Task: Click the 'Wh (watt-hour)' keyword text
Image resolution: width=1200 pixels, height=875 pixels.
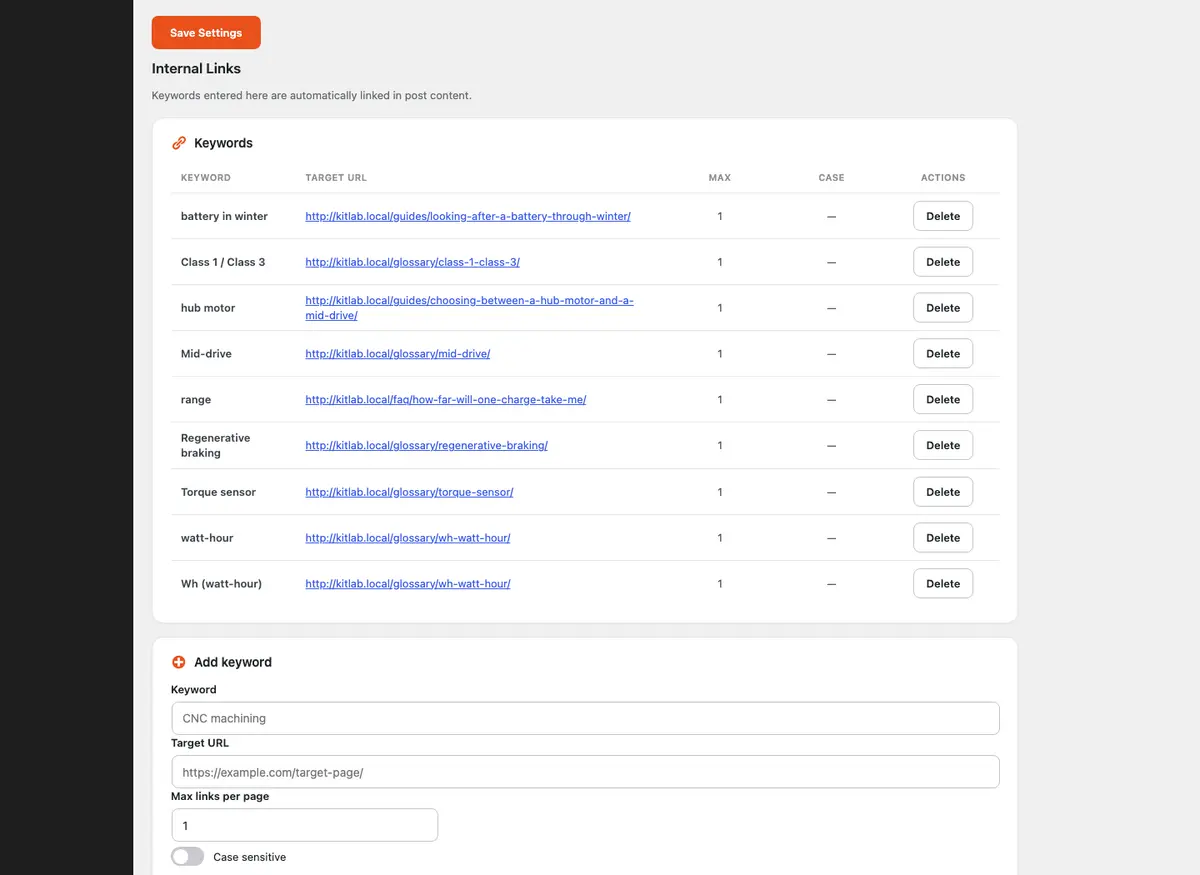Action: coord(221,584)
